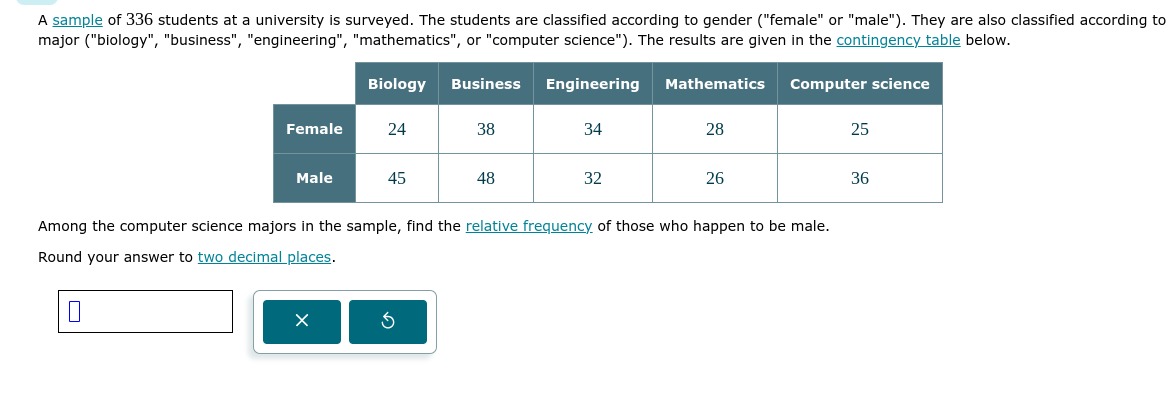The image size is (1173, 414).
Task: Open the "two decimal places" link
Action: click(x=264, y=258)
